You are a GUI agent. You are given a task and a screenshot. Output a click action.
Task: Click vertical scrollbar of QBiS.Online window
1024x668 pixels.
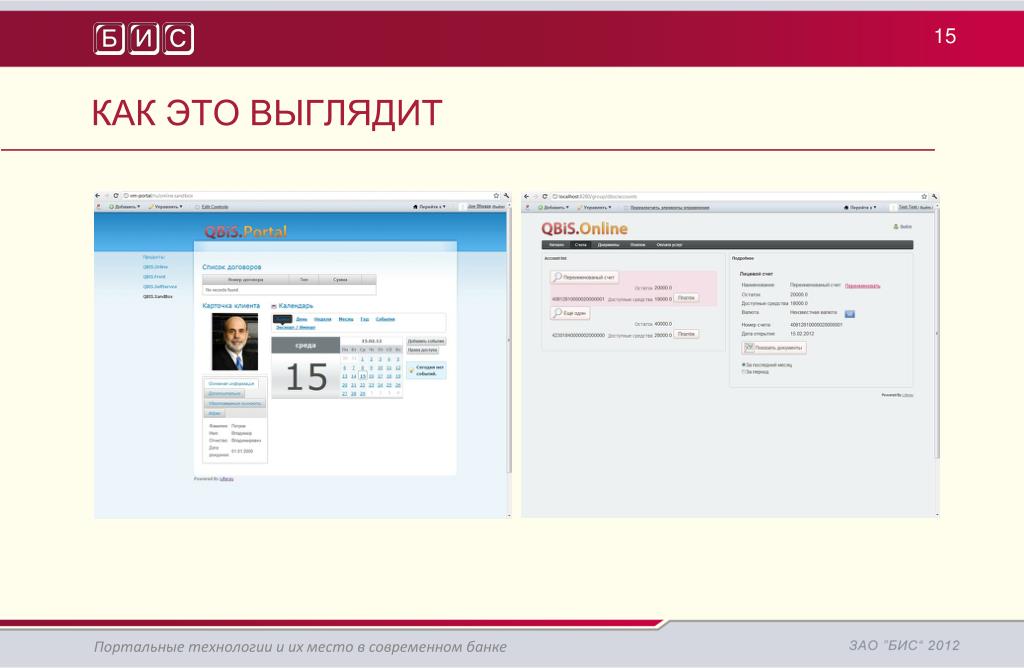click(937, 333)
